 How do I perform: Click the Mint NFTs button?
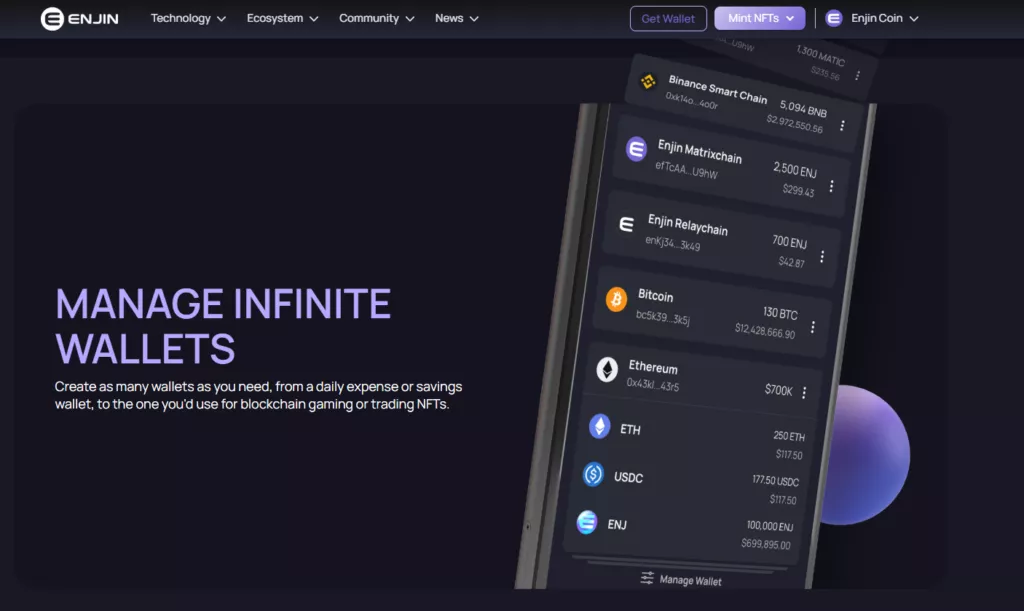point(760,18)
